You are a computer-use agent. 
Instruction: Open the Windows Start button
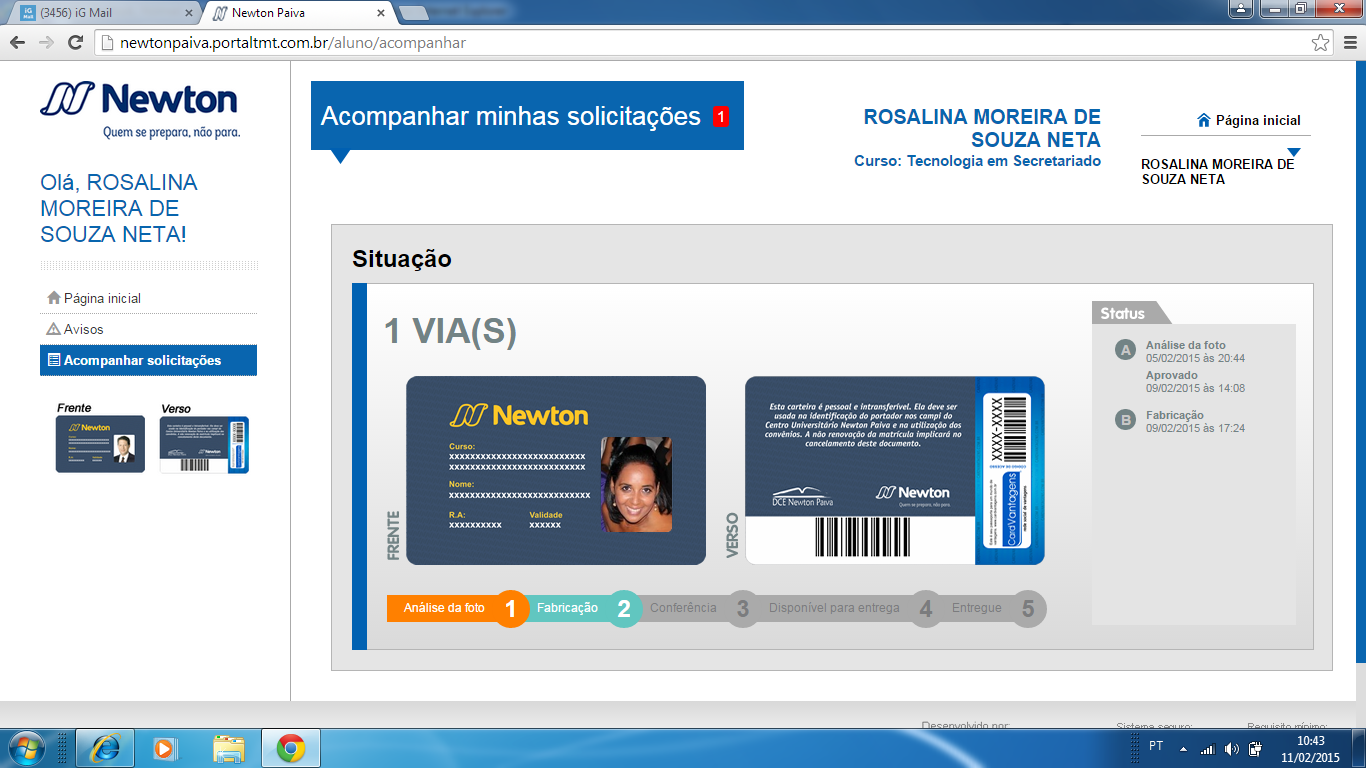click(25, 747)
